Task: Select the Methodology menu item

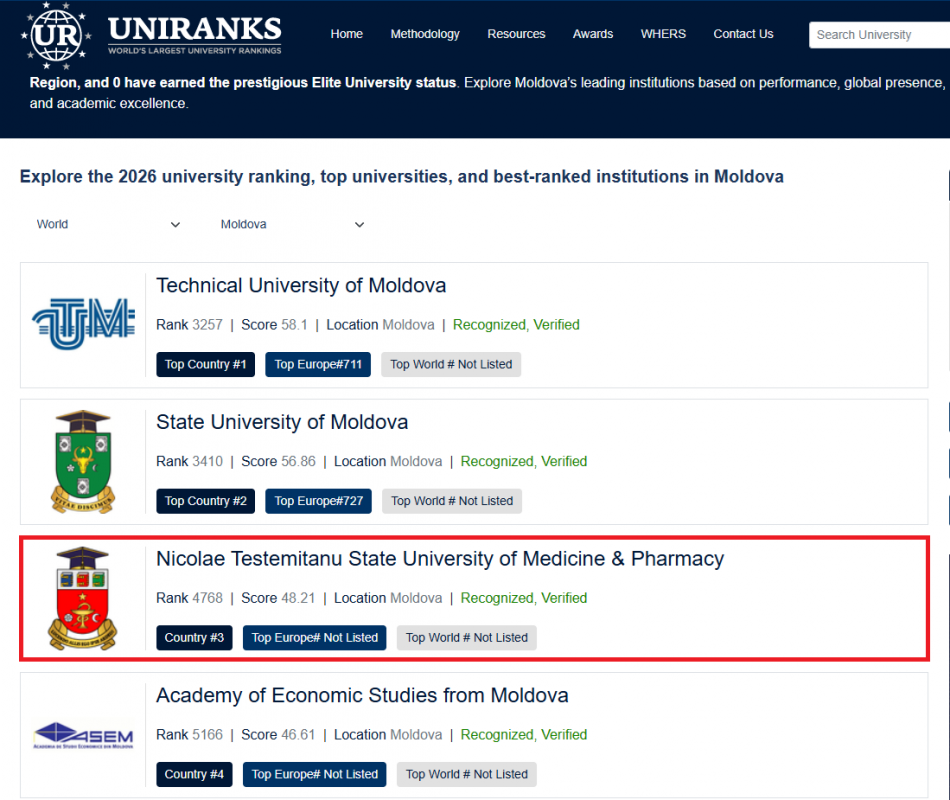Action: (425, 33)
